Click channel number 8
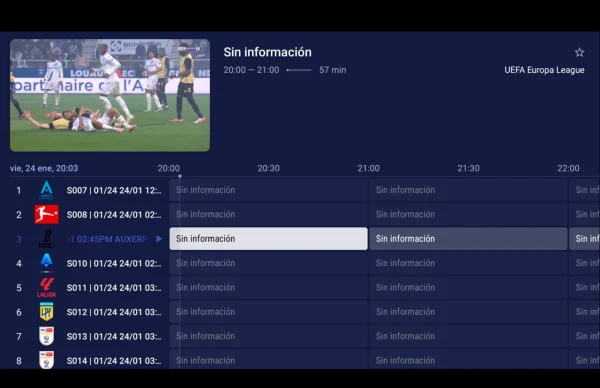 point(19,361)
